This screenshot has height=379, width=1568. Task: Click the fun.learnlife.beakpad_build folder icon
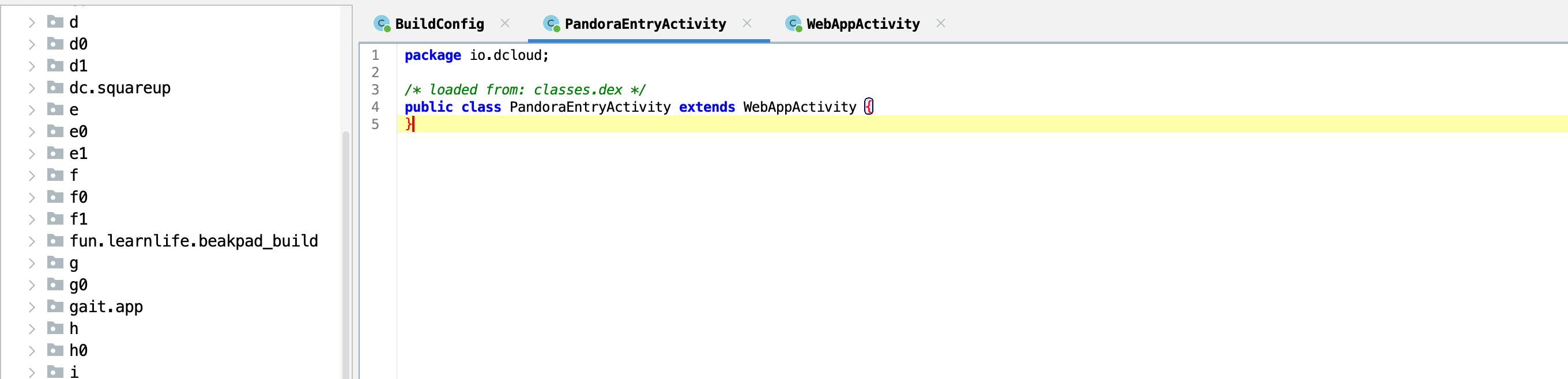55,241
